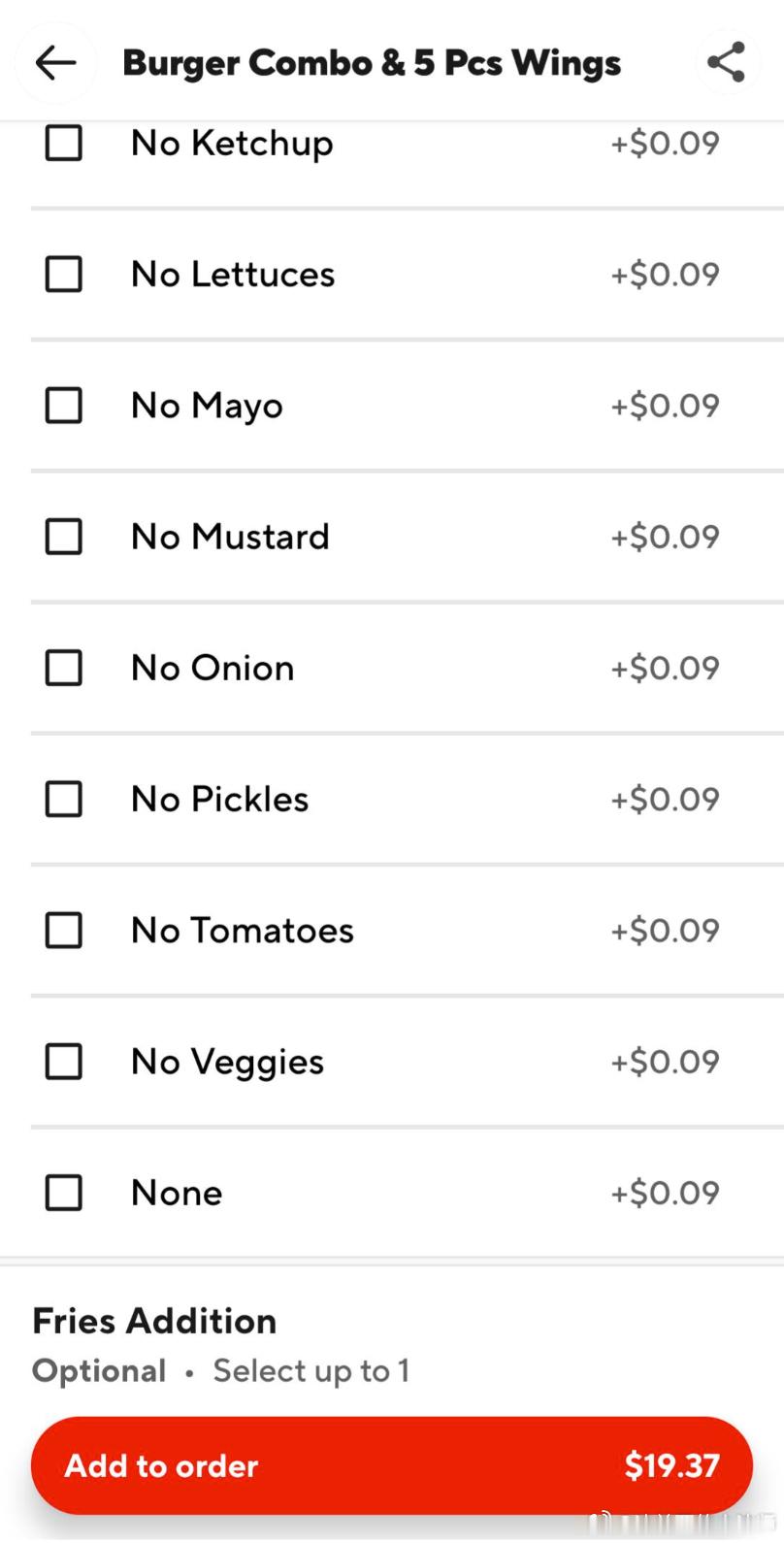The height and width of the screenshot is (1543, 784).
Task: Tap the $19.37 total price
Action: [x=671, y=1465]
